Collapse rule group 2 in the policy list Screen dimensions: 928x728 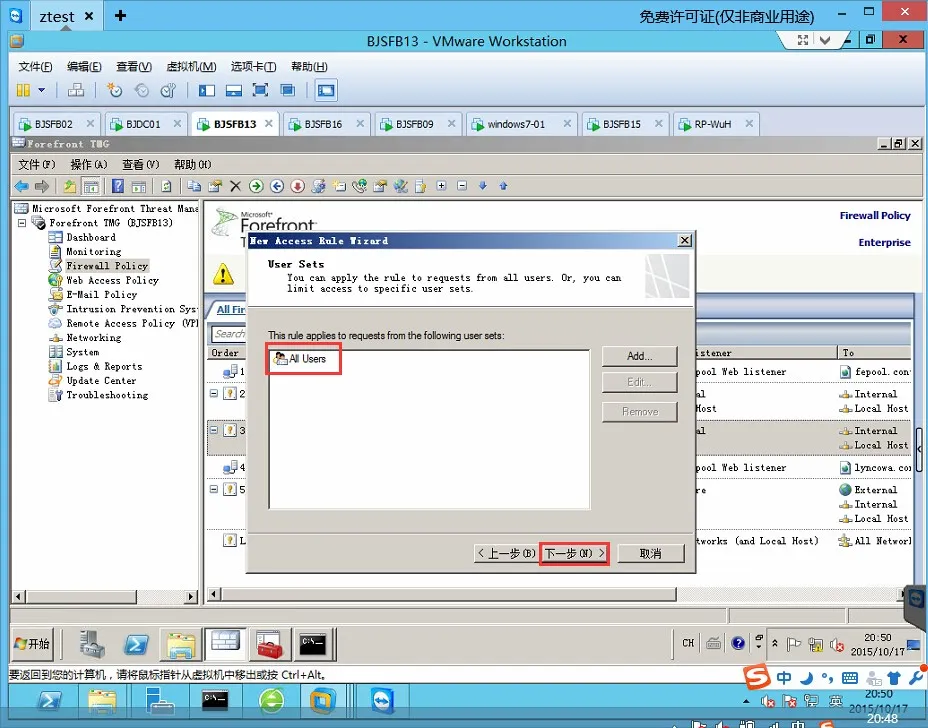pyautogui.click(x=214, y=394)
